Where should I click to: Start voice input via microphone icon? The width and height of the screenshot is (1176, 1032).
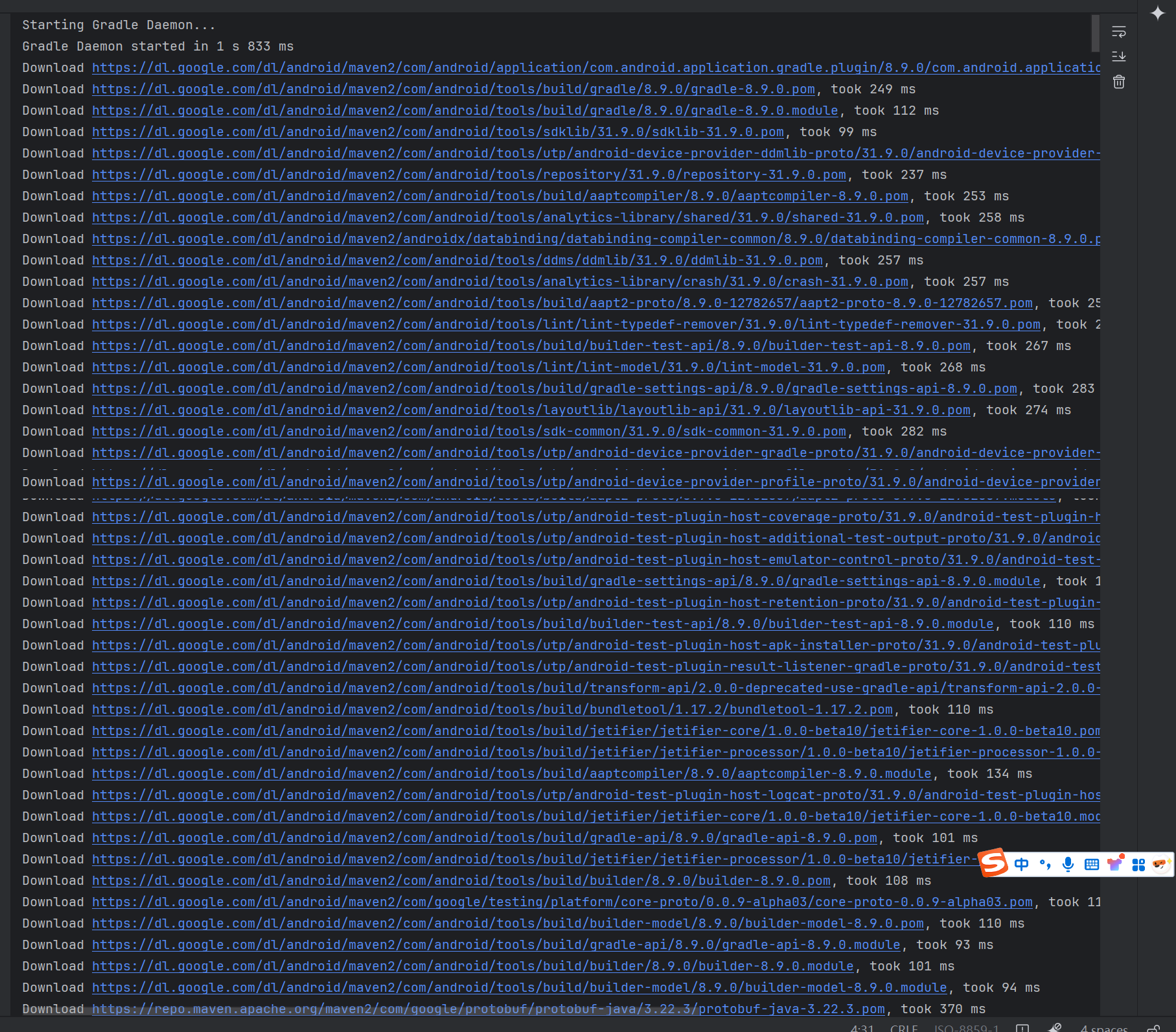coord(1068,864)
